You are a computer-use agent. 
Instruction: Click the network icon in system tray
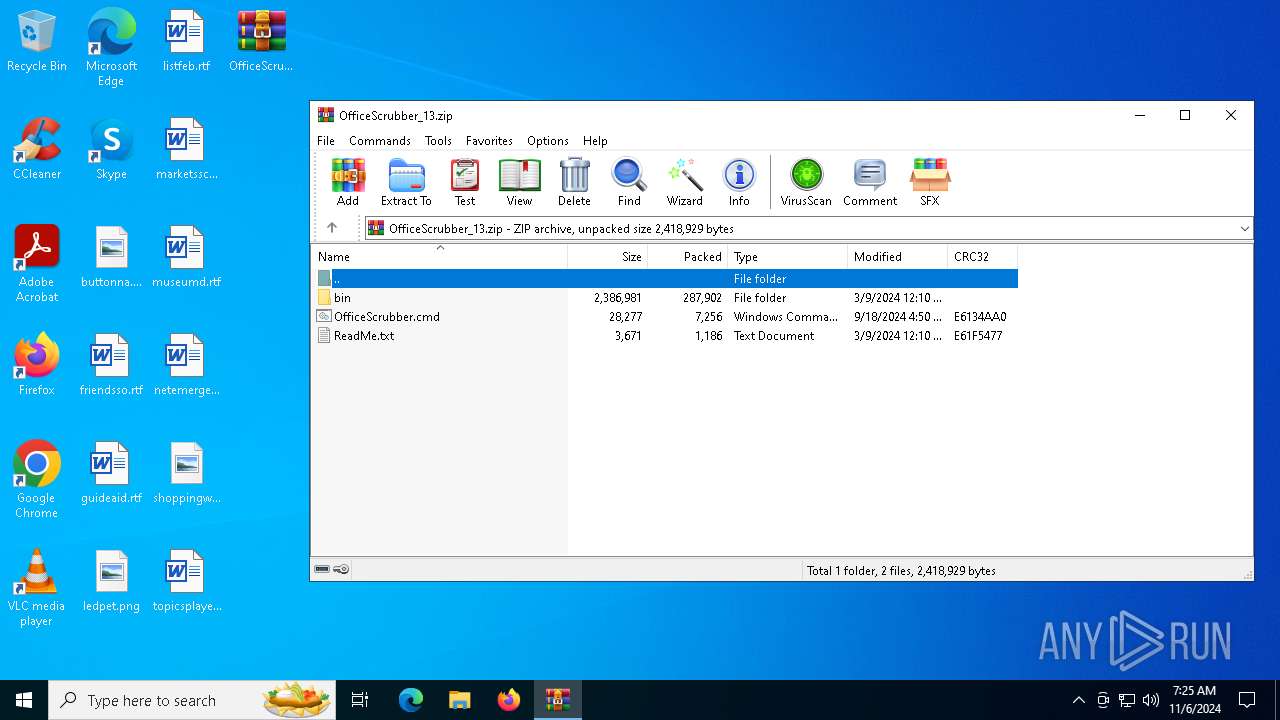tap(1127, 700)
